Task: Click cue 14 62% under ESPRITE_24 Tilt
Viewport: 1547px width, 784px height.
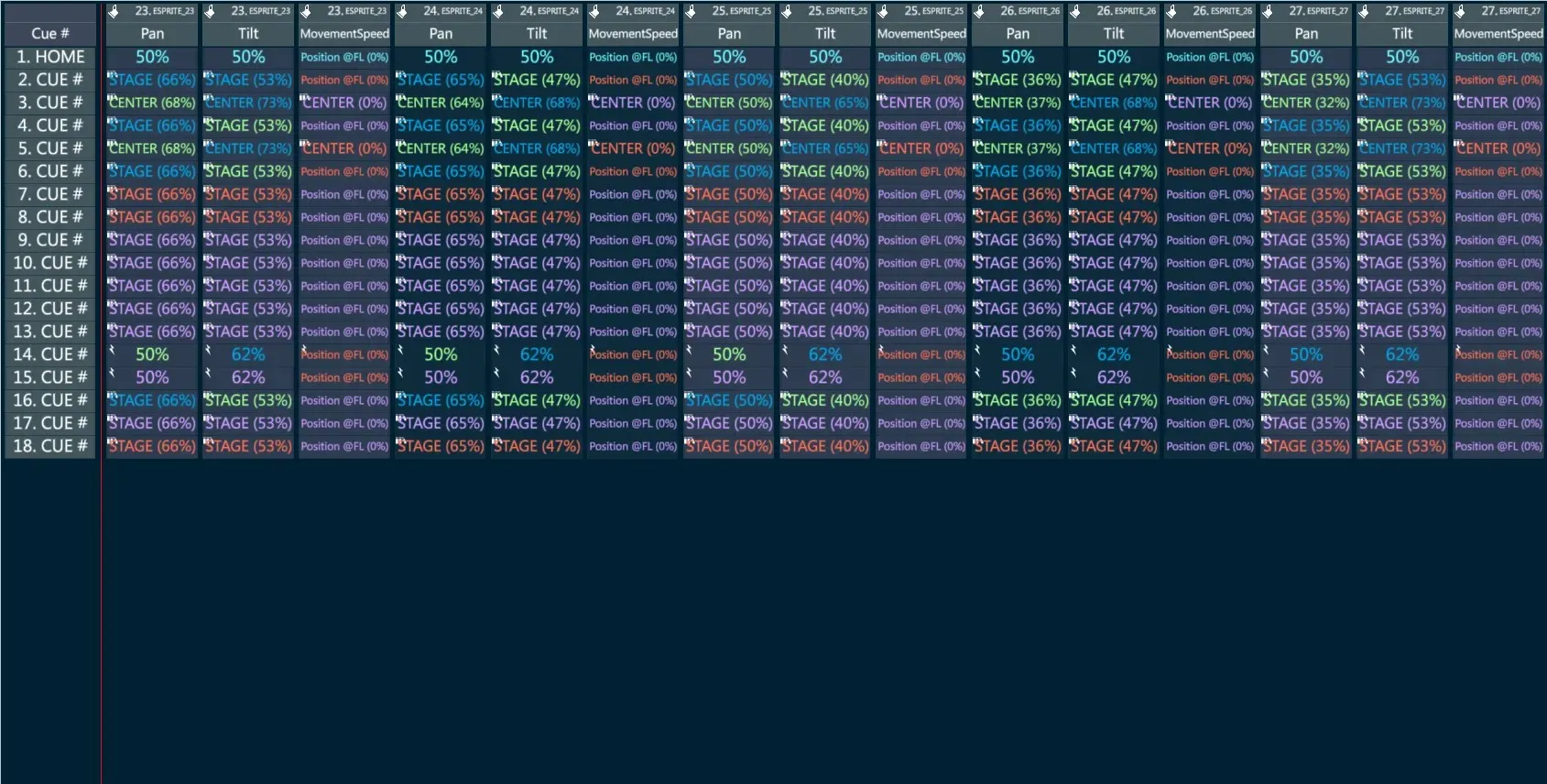Action: (x=537, y=354)
